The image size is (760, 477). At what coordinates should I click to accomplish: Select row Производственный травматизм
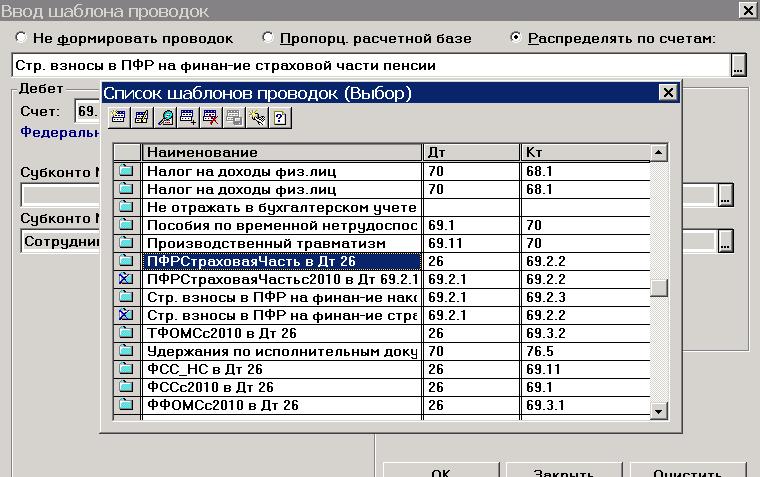click(x=382, y=243)
